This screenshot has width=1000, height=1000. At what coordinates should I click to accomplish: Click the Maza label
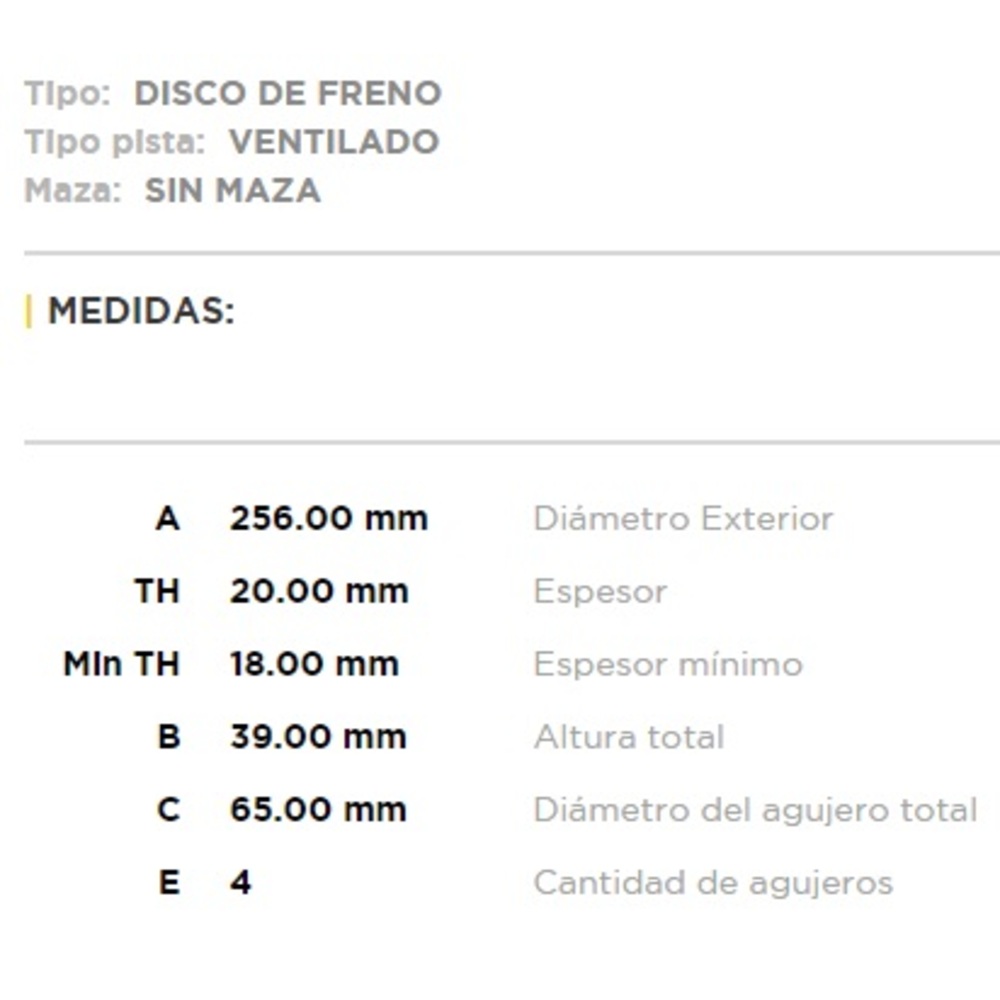[72, 190]
